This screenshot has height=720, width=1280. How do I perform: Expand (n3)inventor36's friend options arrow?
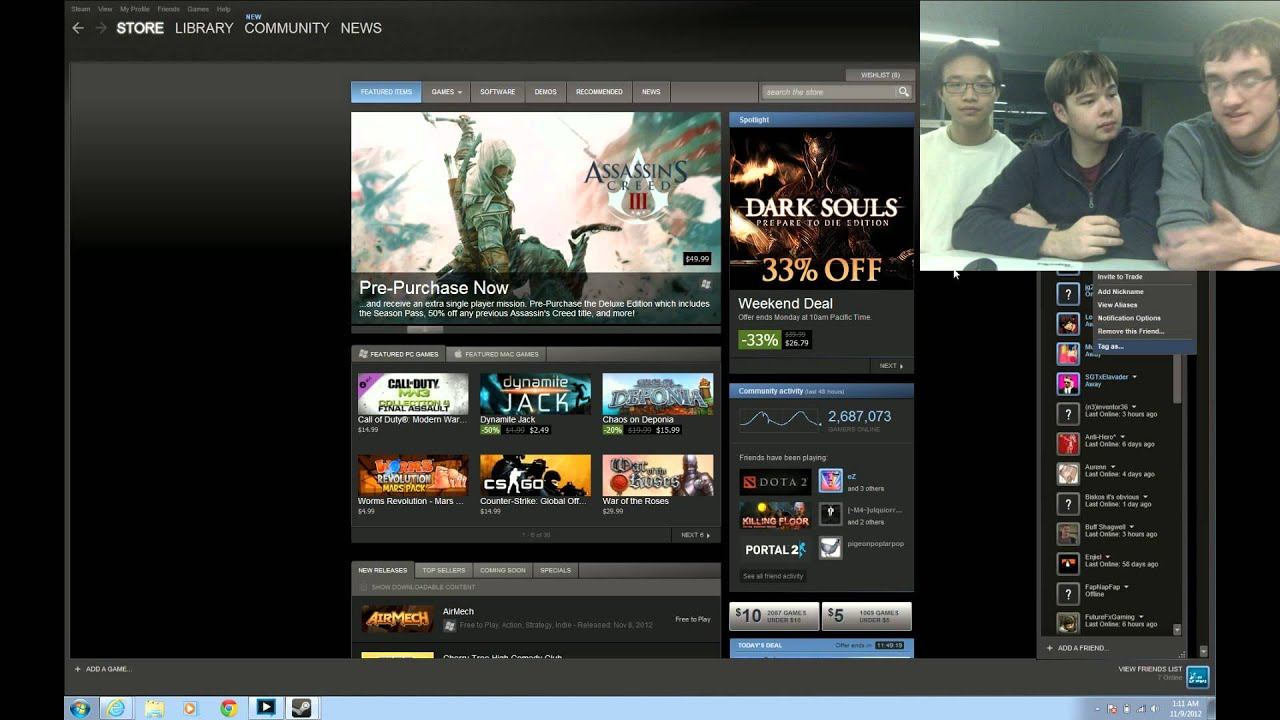pyautogui.click(x=1134, y=407)
